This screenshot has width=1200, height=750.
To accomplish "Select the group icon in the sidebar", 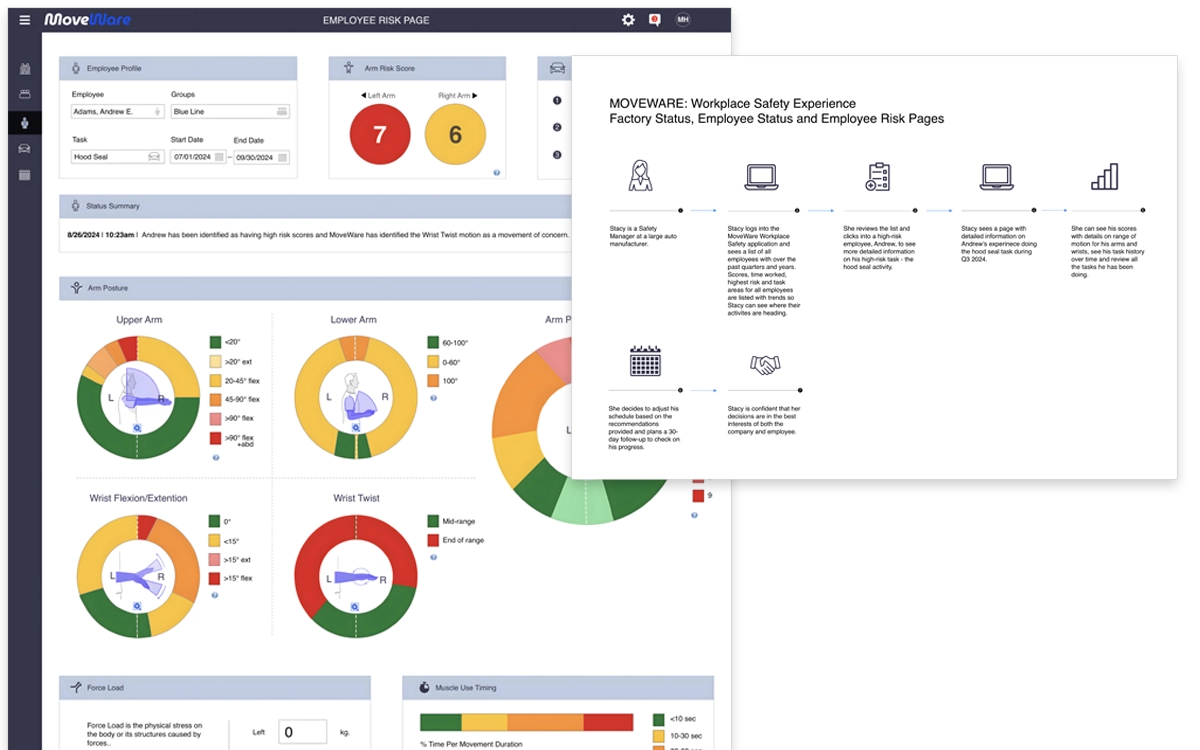I will tap(25, 95).
